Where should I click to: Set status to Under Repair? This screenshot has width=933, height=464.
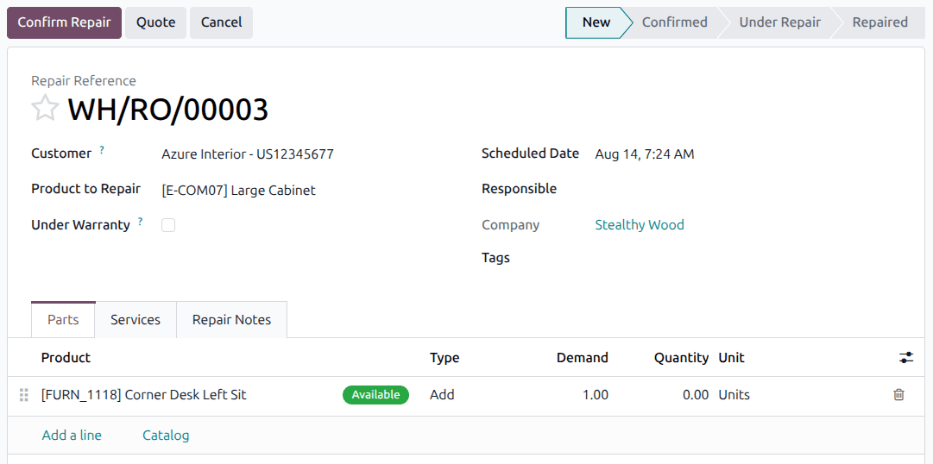pyautogui.click(x=779, y=23)
